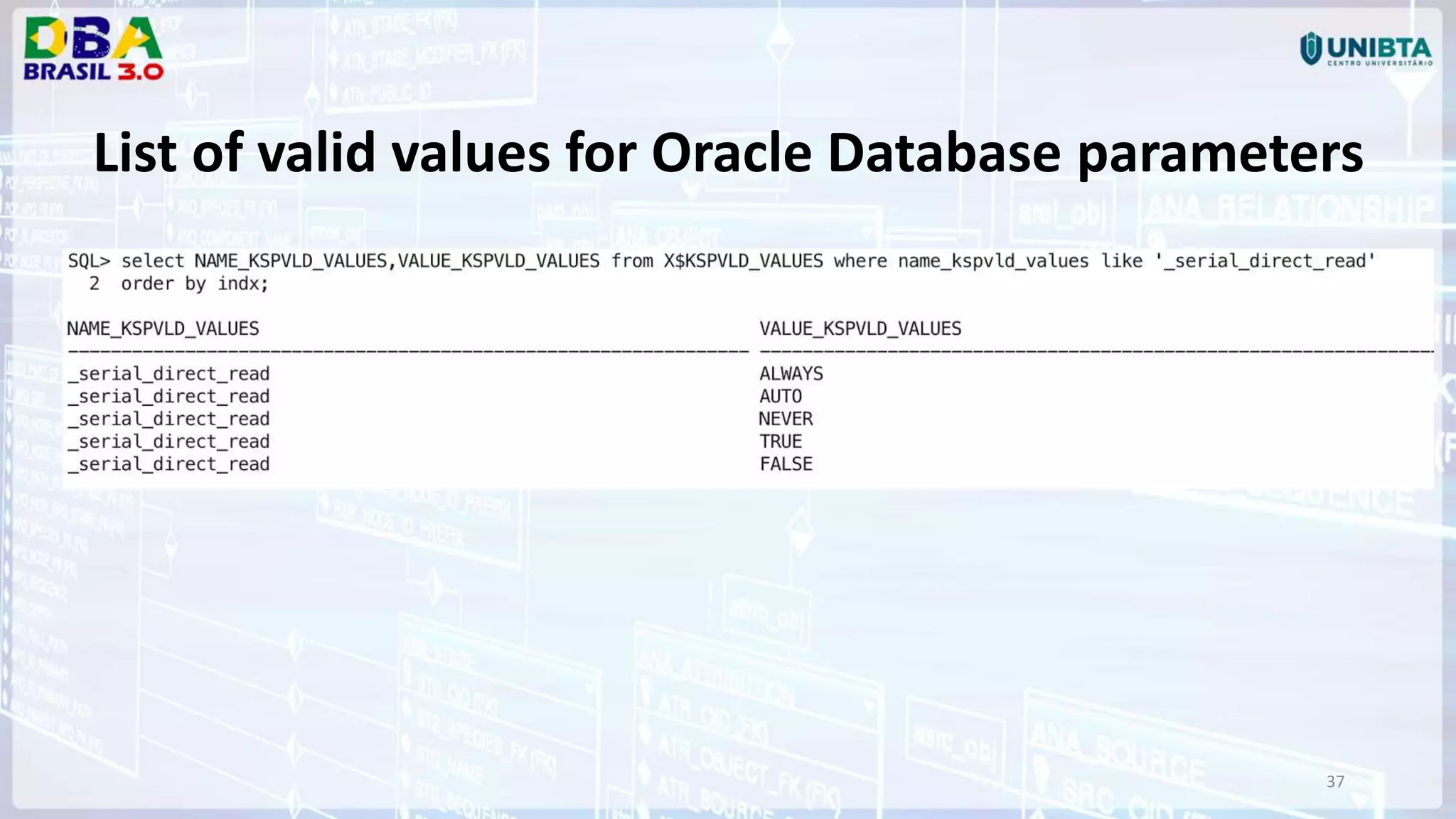Click the ALWAYS value row
This screenshot has height=819, width=1456.
click(791, 374)
